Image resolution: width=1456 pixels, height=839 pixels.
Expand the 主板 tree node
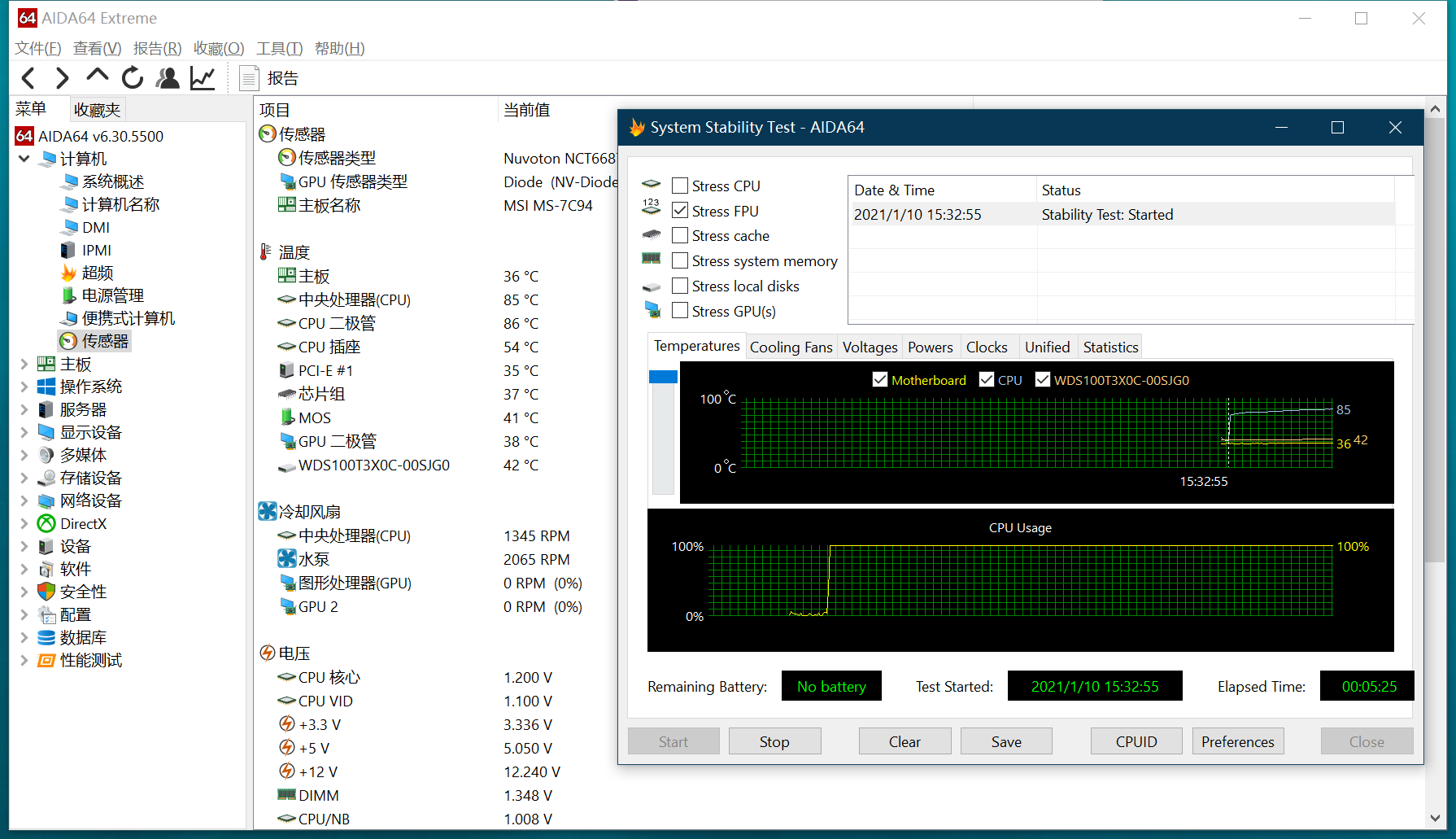pos(24,364)
